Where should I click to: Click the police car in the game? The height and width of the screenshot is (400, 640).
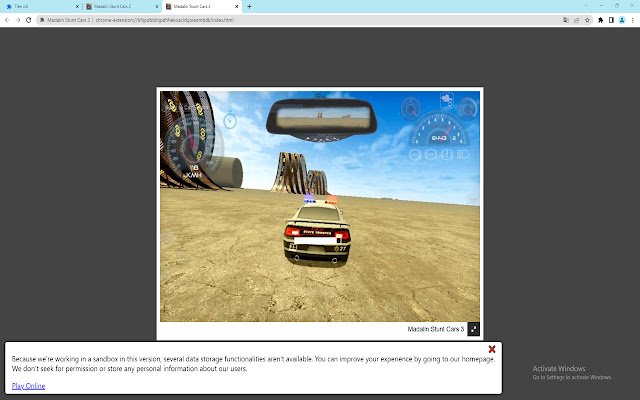click(318, 229)
